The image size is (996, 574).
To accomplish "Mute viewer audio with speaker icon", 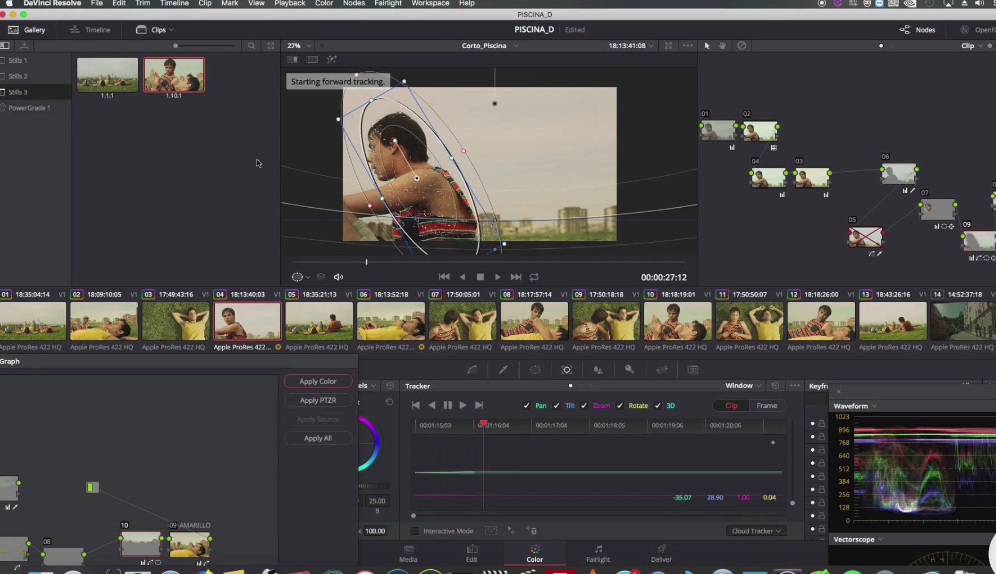I will 338,277.
